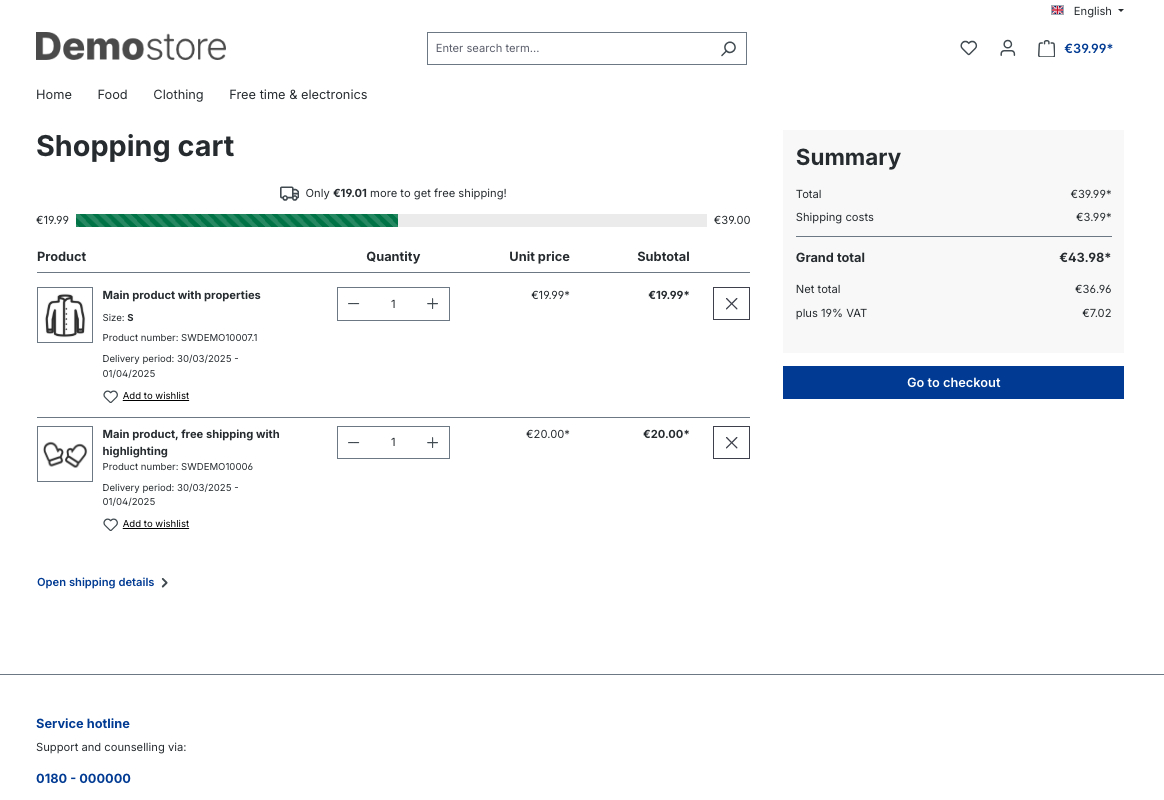1164x800 pixels.
Task: Click the mittens product thumbnail
Action: [65, 454]
